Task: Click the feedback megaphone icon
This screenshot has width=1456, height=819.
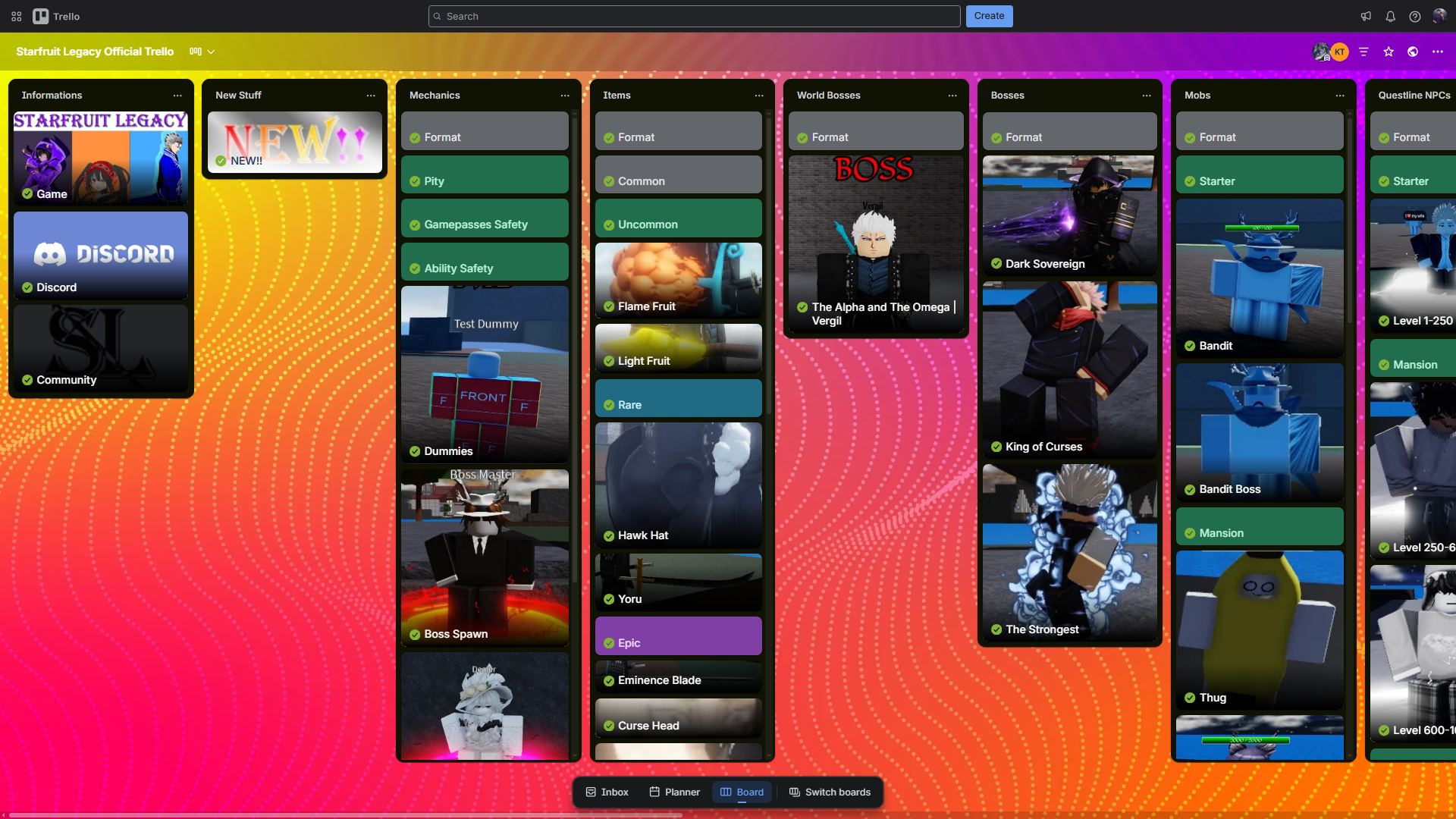Action: pos(1366,16)
